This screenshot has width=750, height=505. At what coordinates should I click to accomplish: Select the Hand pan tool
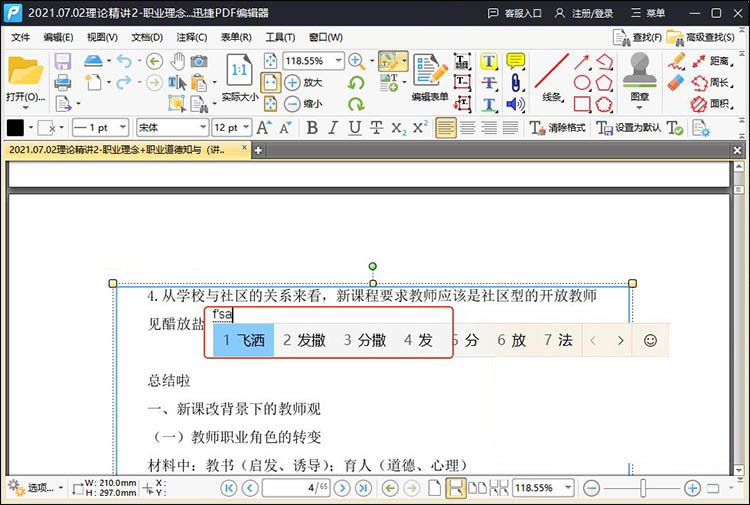pos(178,61)
